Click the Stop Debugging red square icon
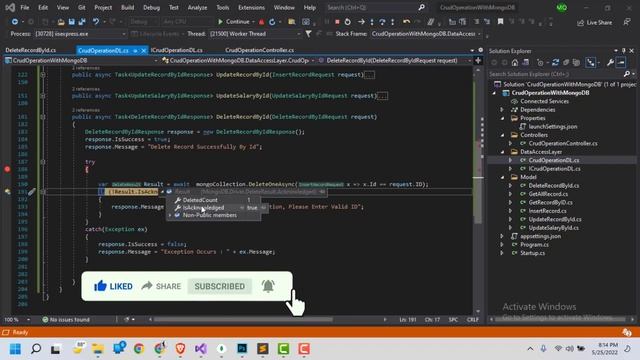This screenshot has width=640, height=360. [337, 22]
